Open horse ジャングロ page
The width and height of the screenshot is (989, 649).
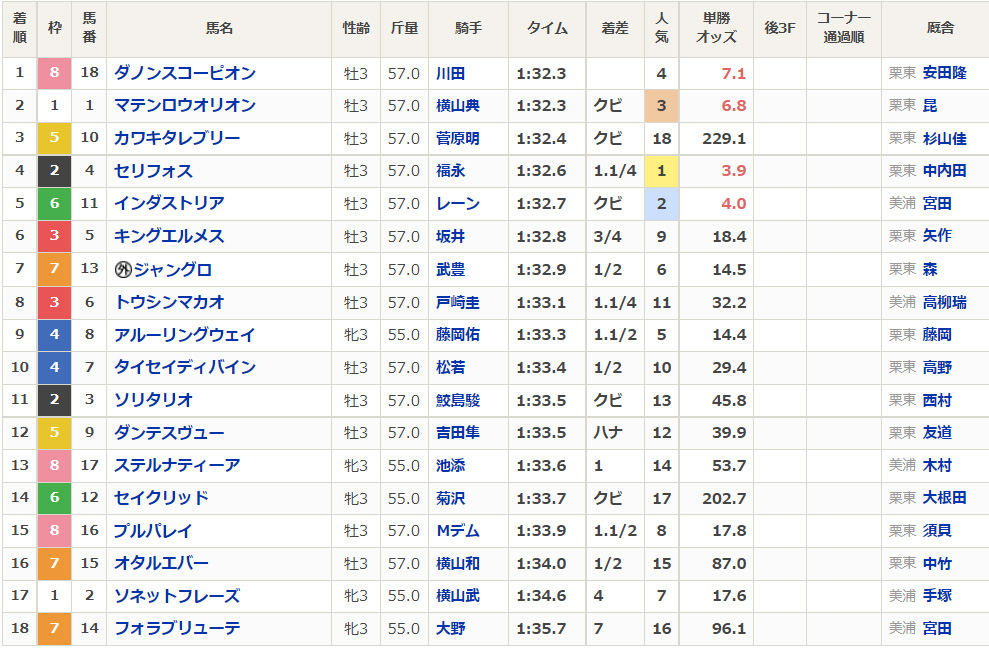(x=173, y=269)
